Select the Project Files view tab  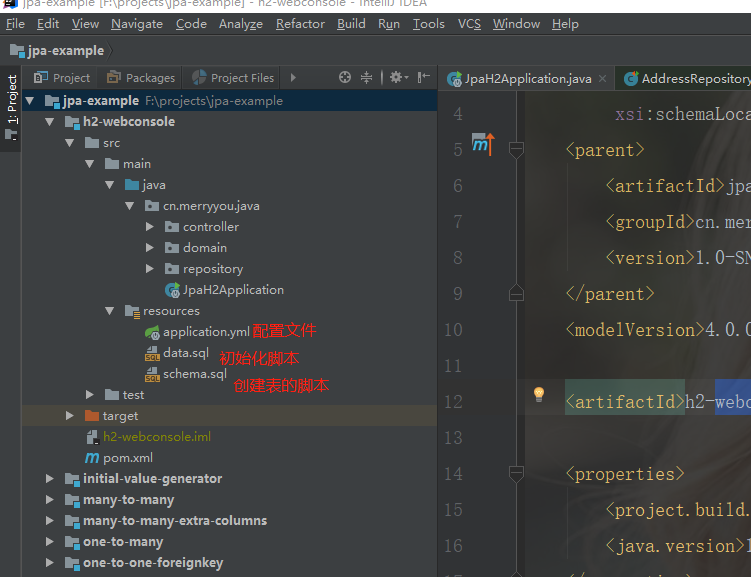point(233,78)
